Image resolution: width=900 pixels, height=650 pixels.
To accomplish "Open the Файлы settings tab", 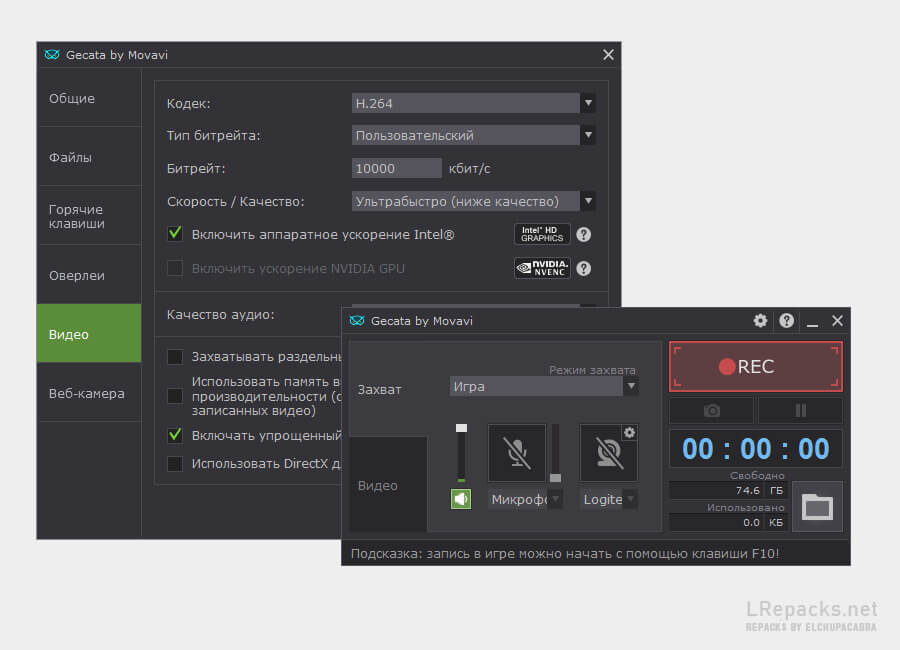I will pos(89,157).
